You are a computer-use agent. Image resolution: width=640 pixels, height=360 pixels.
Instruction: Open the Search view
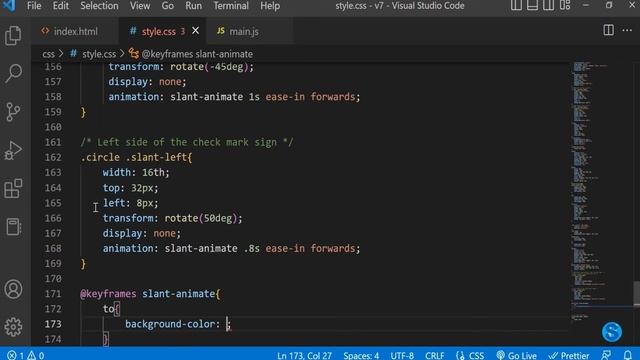pos(13,73)
